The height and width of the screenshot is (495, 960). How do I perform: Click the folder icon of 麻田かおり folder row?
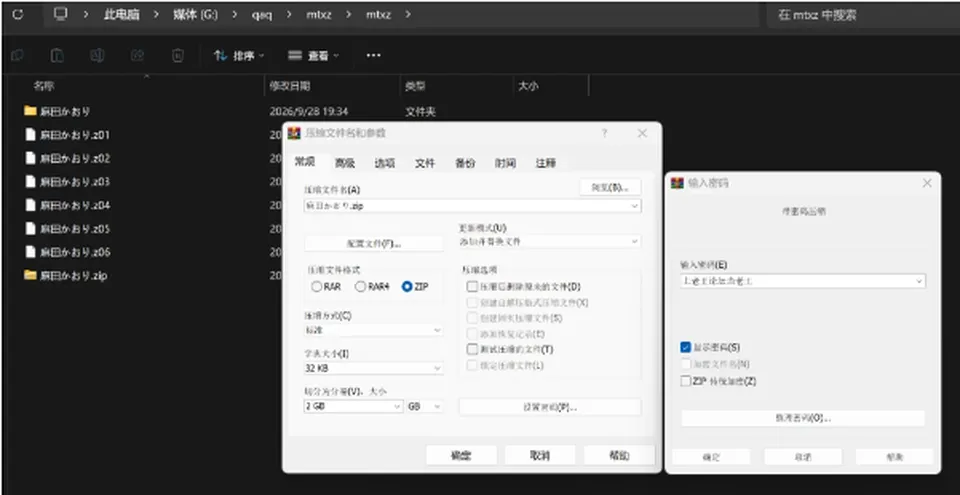(30, 111)
